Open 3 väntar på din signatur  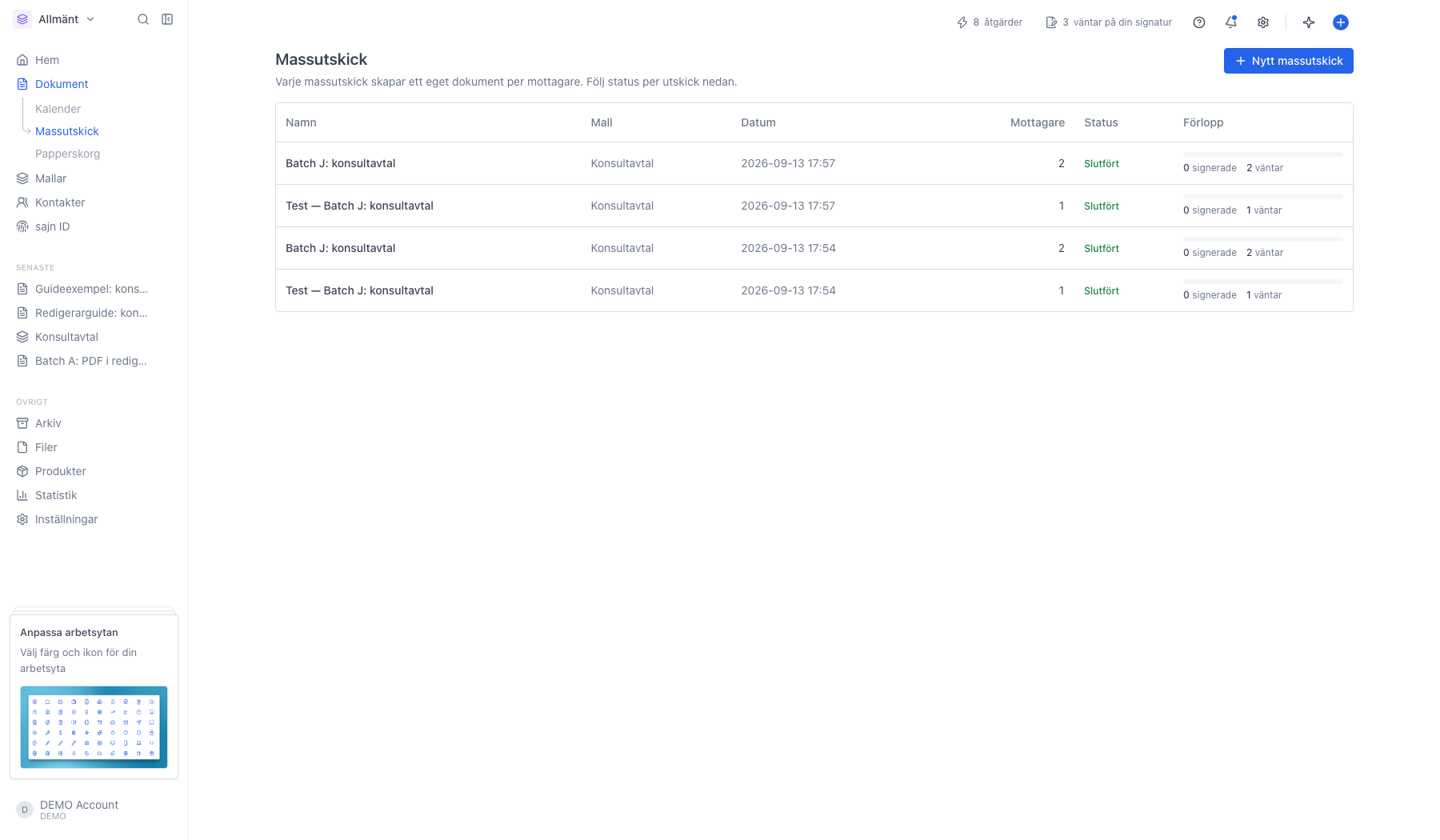click(x=1109, y=22)
